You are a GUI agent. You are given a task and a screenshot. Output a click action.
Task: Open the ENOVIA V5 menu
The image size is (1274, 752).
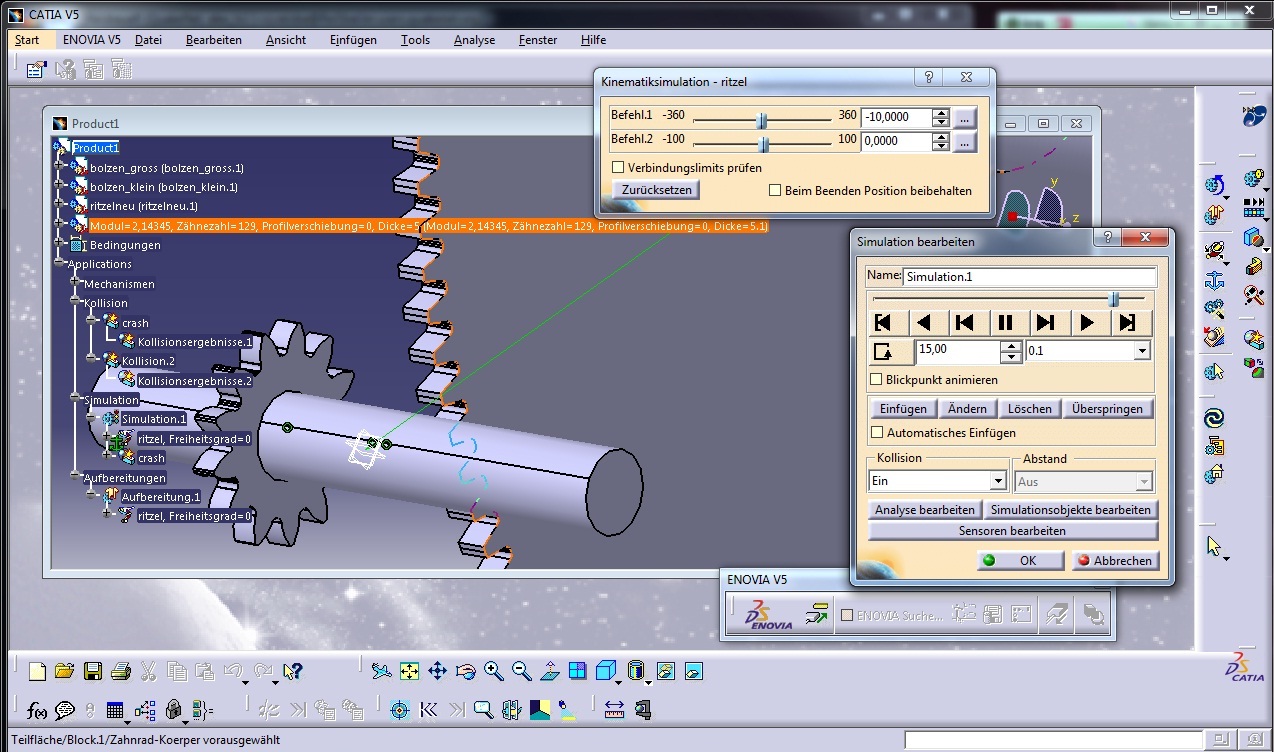pos(91,40)
